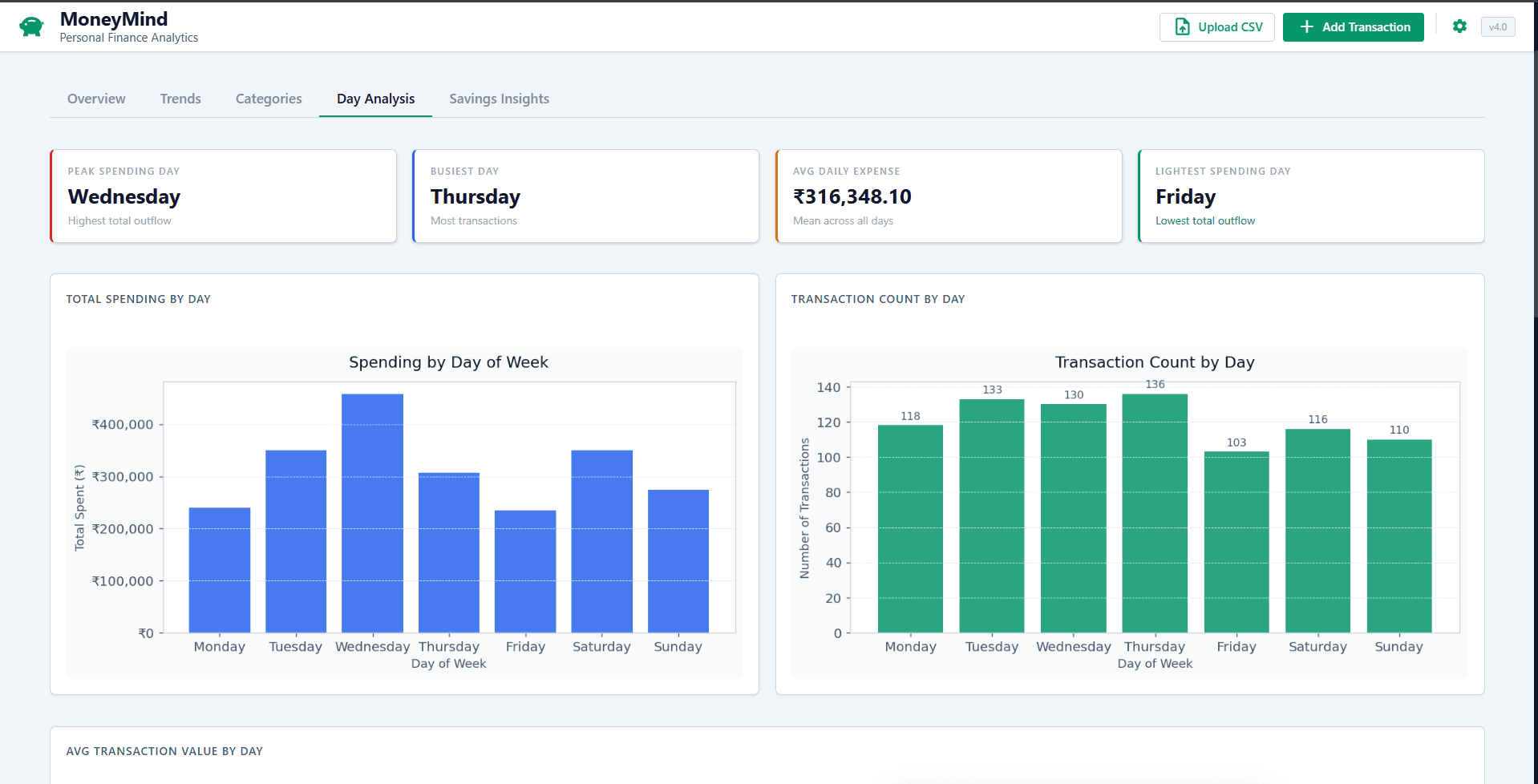Open settings via the gear icon
This screenshot has height=784, width=1538.
[x=1459, y=26]
